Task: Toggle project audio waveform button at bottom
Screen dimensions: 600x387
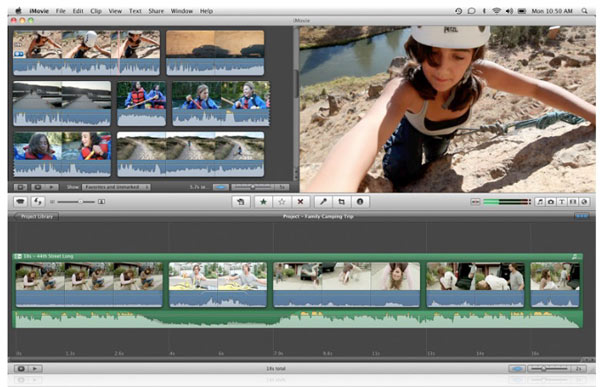Action: click(x=517, y=369)
